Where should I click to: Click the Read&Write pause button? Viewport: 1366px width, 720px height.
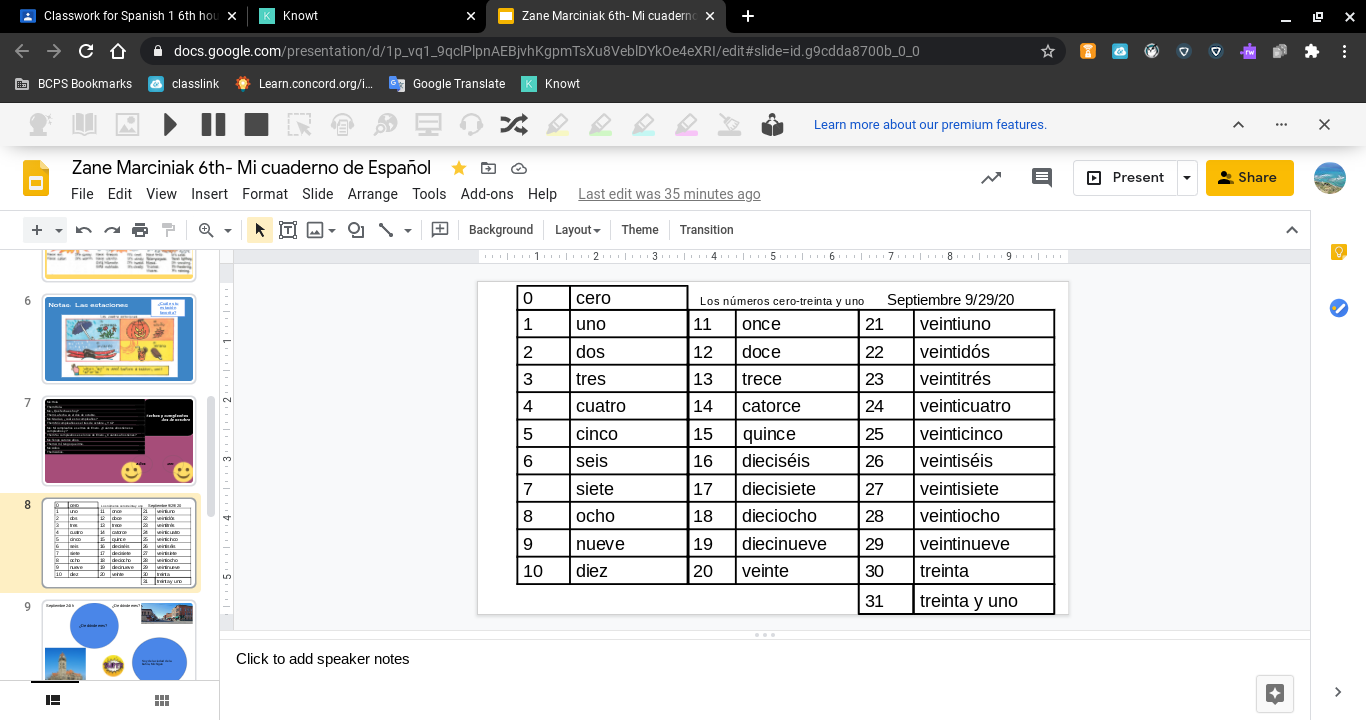pos(213,125)
